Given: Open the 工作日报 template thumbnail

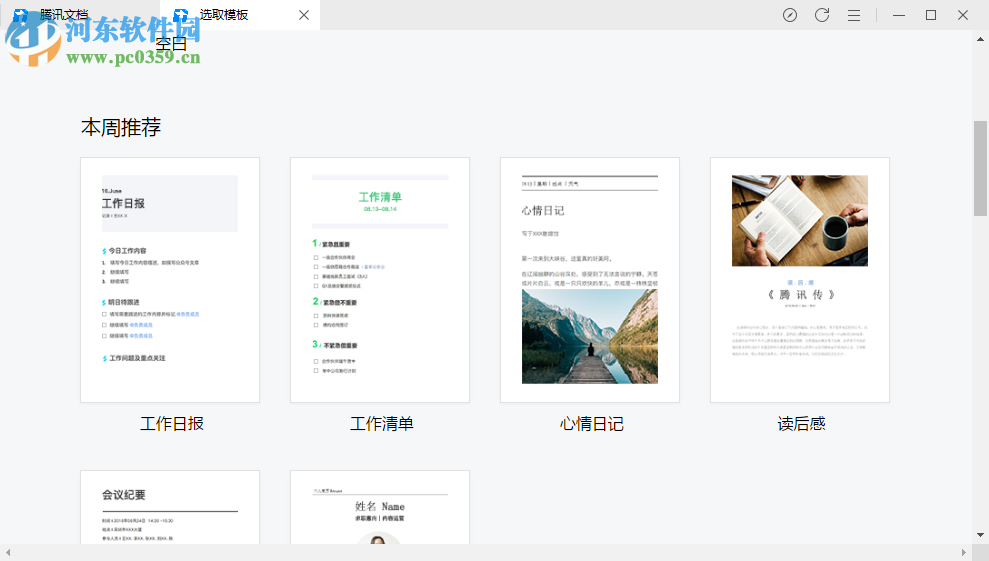Looking at the screenshot, I should 170,280.
